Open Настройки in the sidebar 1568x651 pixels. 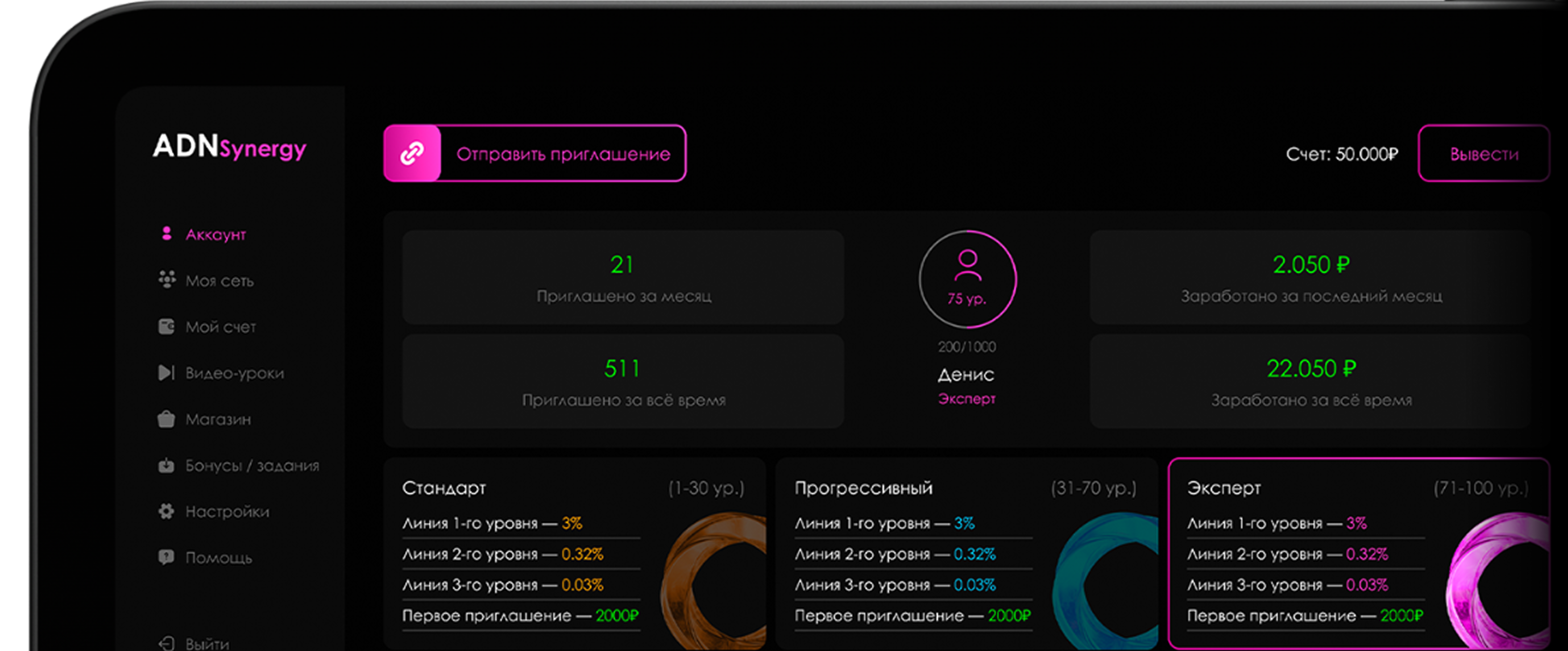(214, 512)
